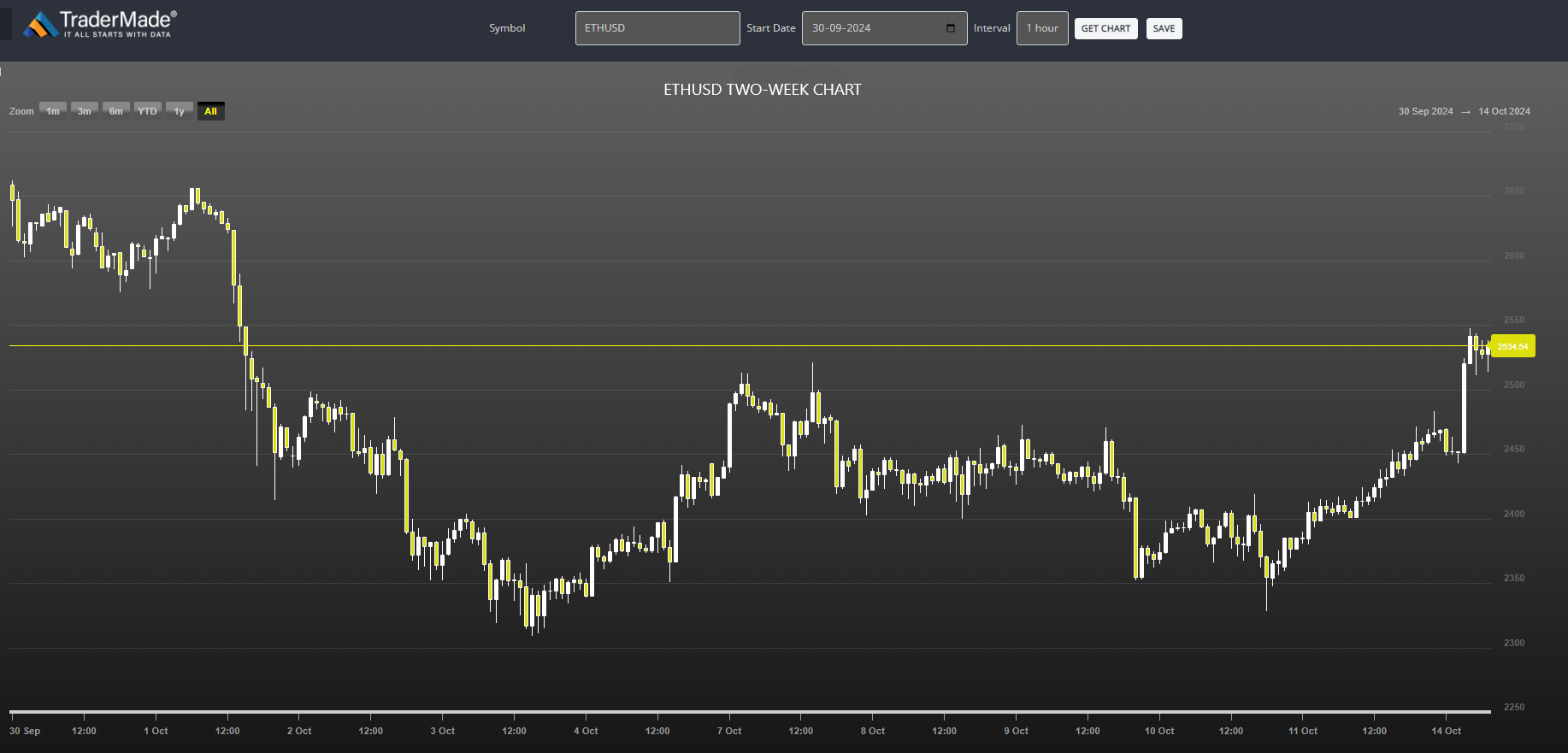Click the 2600 y-axis price label

tap(1514, 256)
